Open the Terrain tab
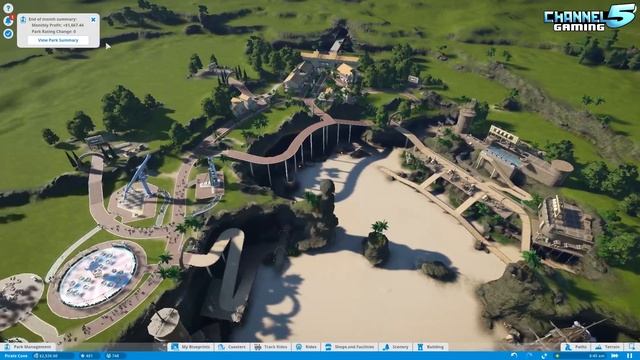The width and height of the screenshot is (640, 360). (x=607, y=347)
